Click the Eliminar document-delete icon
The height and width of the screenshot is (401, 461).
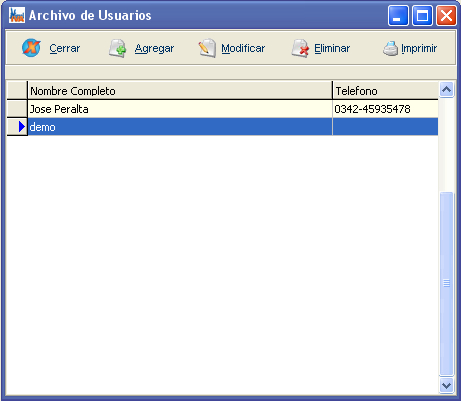click(300, 48)
